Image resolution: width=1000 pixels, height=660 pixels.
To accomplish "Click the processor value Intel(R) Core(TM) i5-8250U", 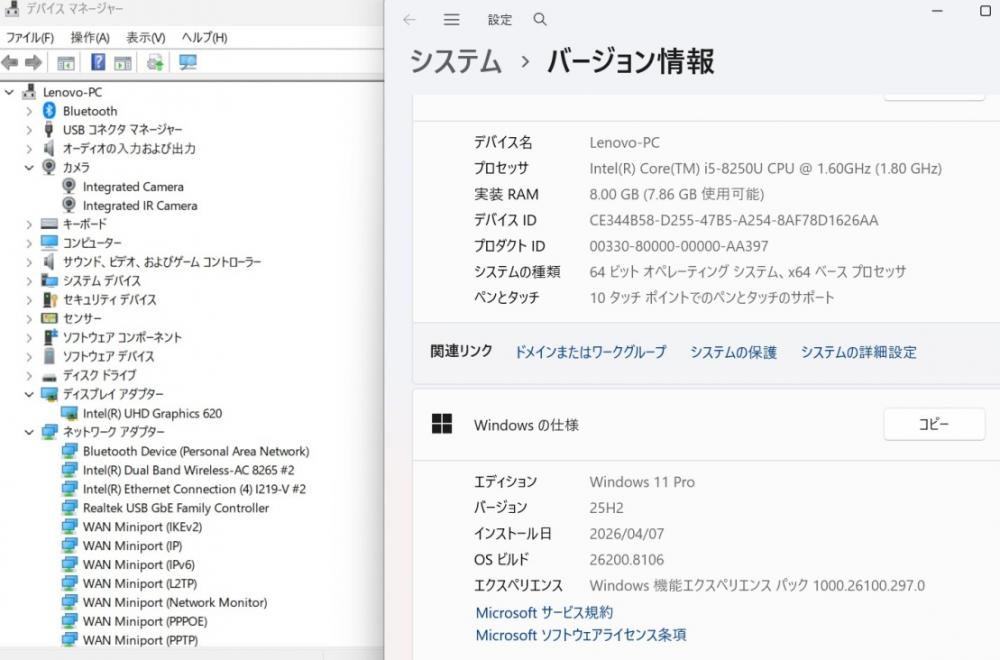I will (765, 168).
